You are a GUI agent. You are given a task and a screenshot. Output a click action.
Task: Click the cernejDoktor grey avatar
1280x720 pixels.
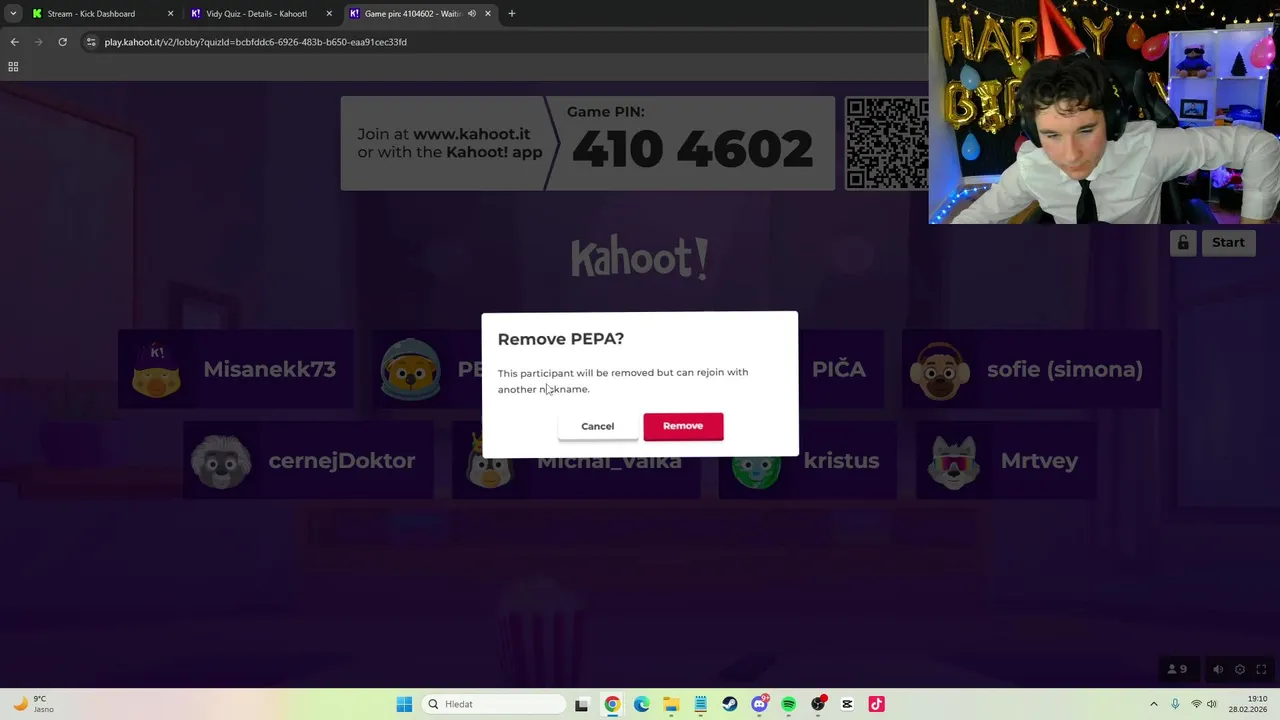point(221,461)
